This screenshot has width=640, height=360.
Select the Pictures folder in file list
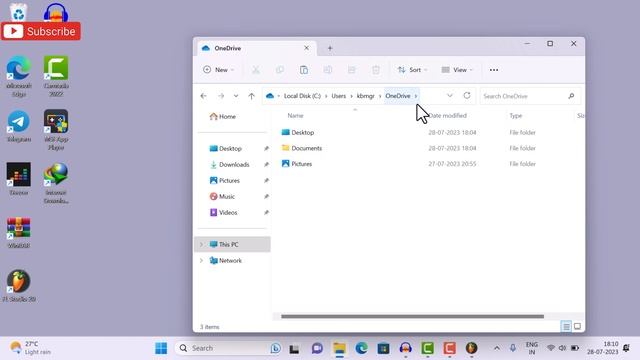(x=297, y=164)
